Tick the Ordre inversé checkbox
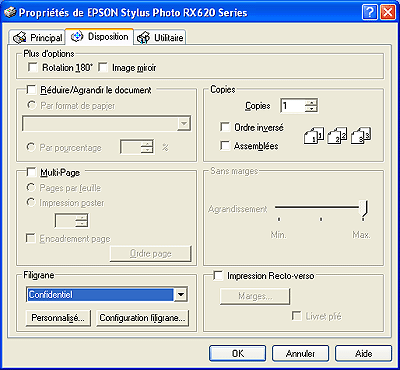 225,127
